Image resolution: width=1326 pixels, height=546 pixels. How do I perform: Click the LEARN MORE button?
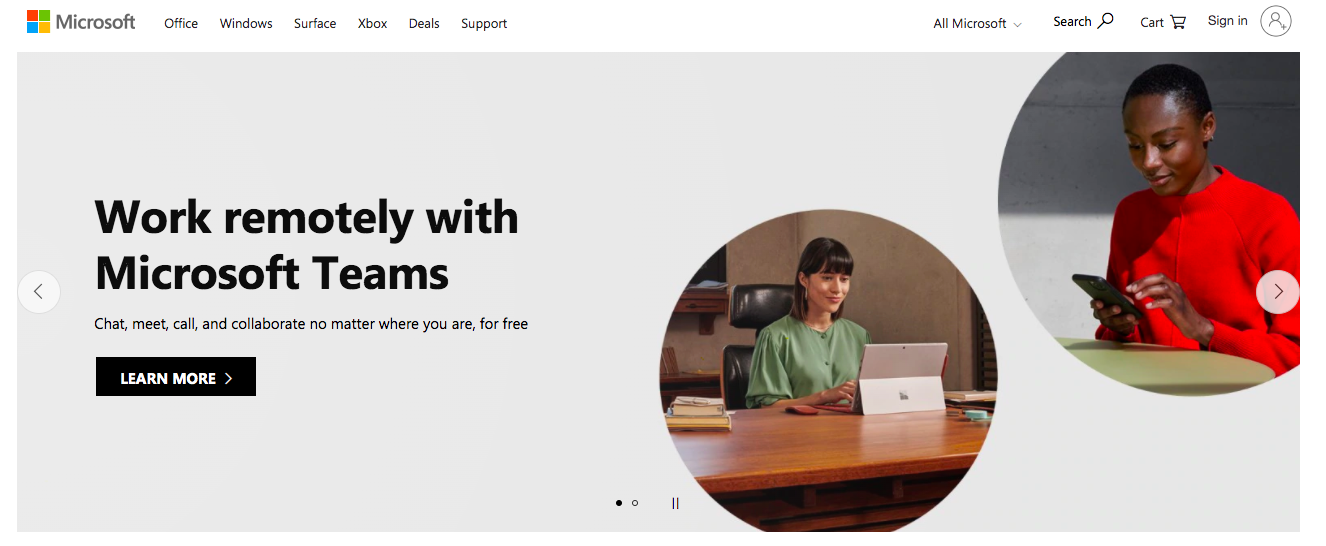(x=176, y=377)
